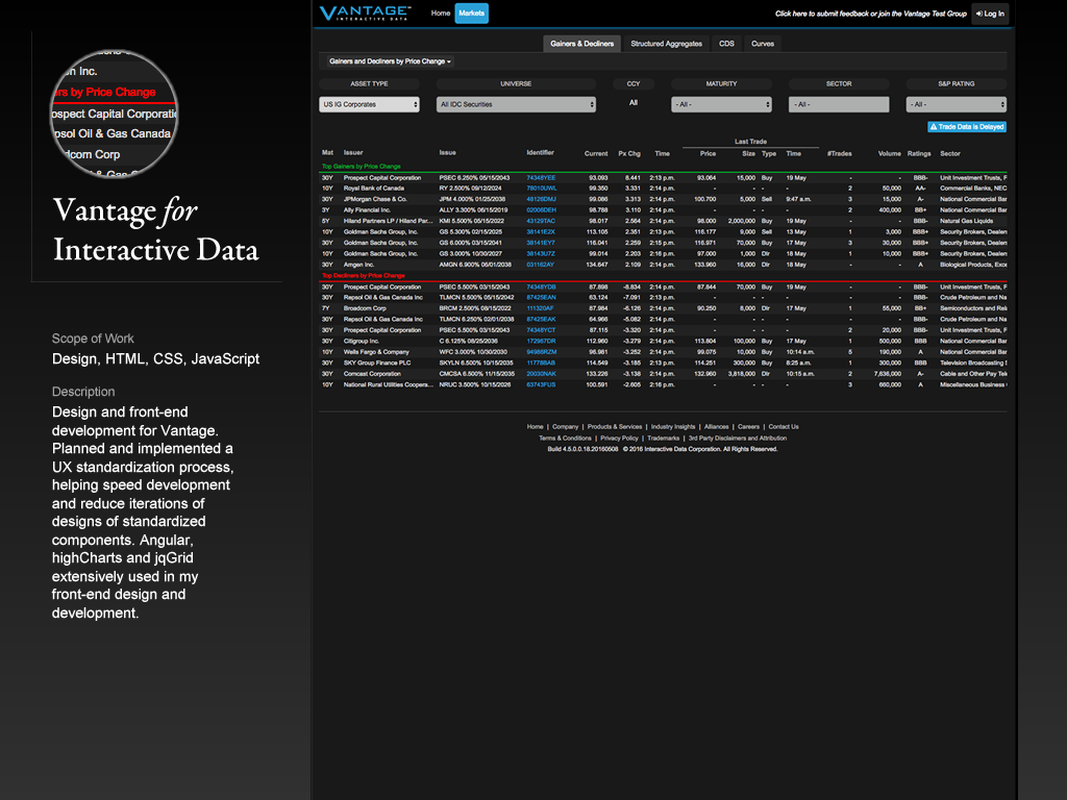Open the CDS tab
Image resolution: width=1067 pixels, height=800 pixels.
(x=727, y=44)
